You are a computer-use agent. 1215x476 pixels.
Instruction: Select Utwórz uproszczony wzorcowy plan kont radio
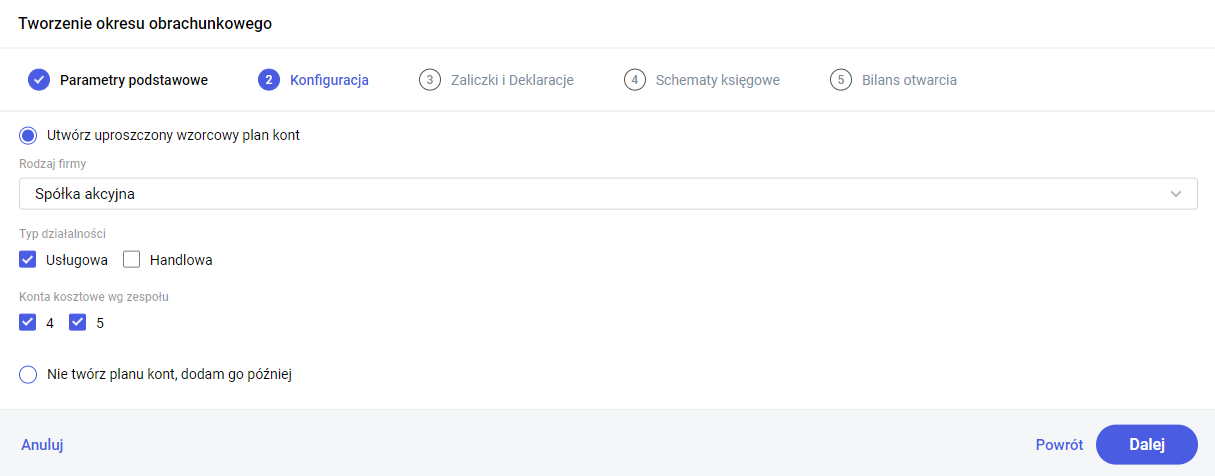[x=28, y=135]
